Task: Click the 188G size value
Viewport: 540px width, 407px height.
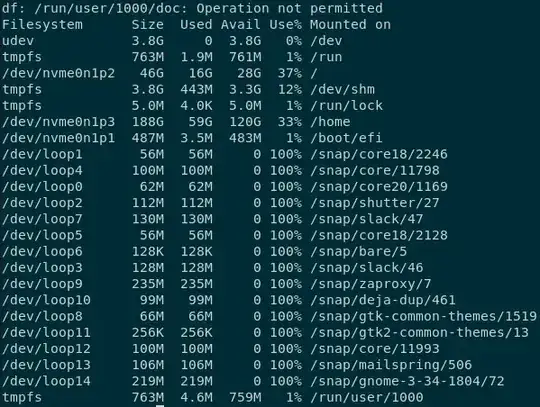Action: tap(148, 122)
